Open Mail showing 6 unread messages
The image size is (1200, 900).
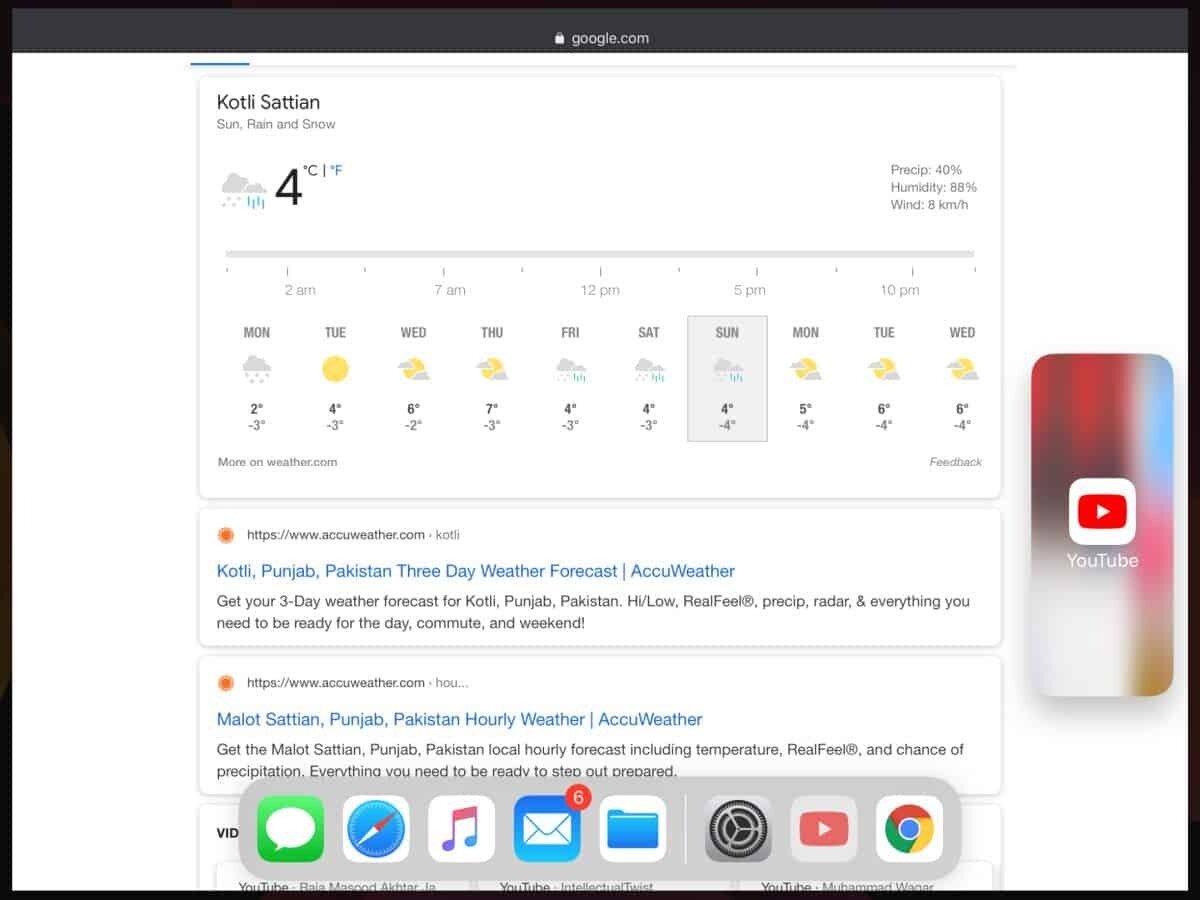547,829
